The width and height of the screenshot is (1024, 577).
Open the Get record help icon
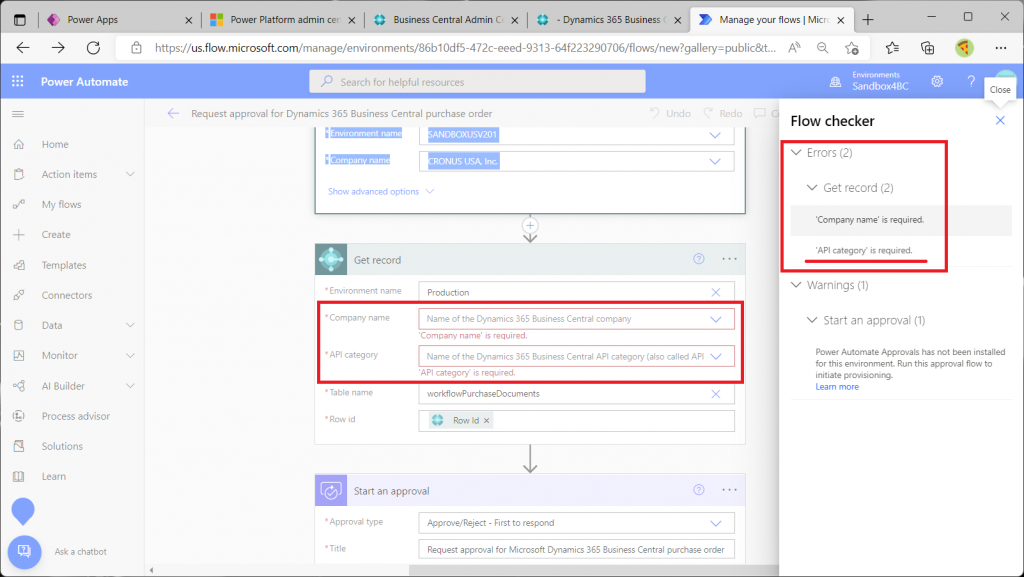click(699, 259)
